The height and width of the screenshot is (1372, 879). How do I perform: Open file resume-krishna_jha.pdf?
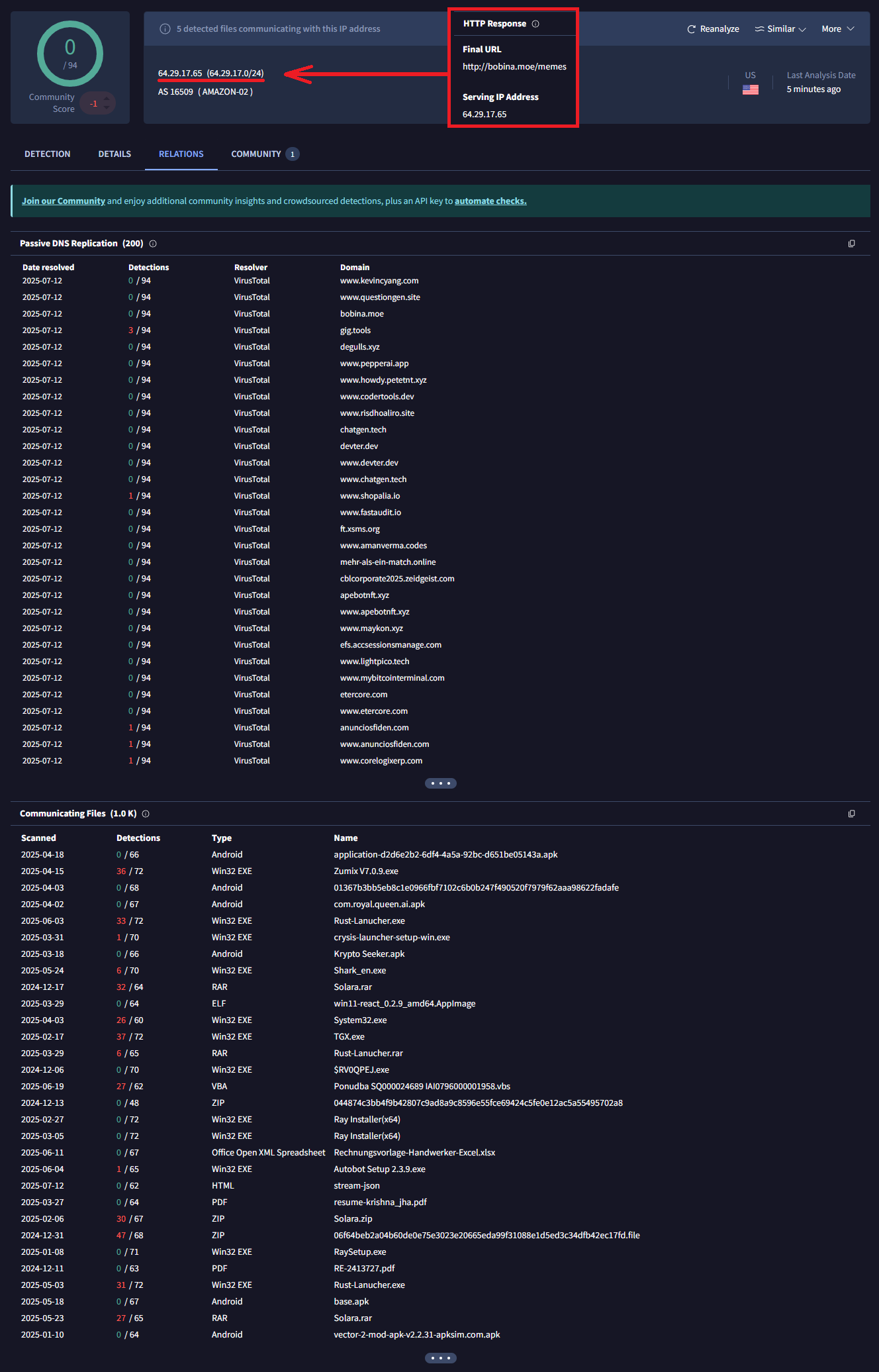[381, 1202]
